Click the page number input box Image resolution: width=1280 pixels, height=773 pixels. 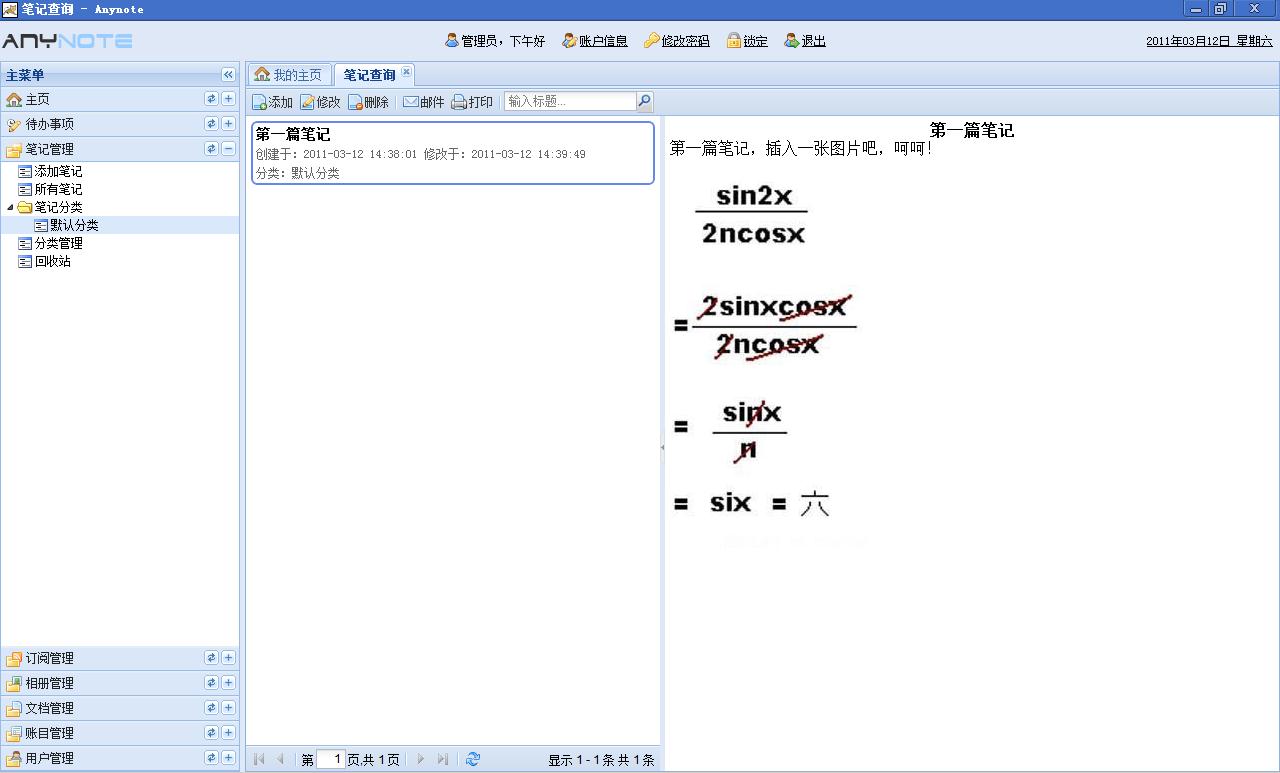[331, 759]
